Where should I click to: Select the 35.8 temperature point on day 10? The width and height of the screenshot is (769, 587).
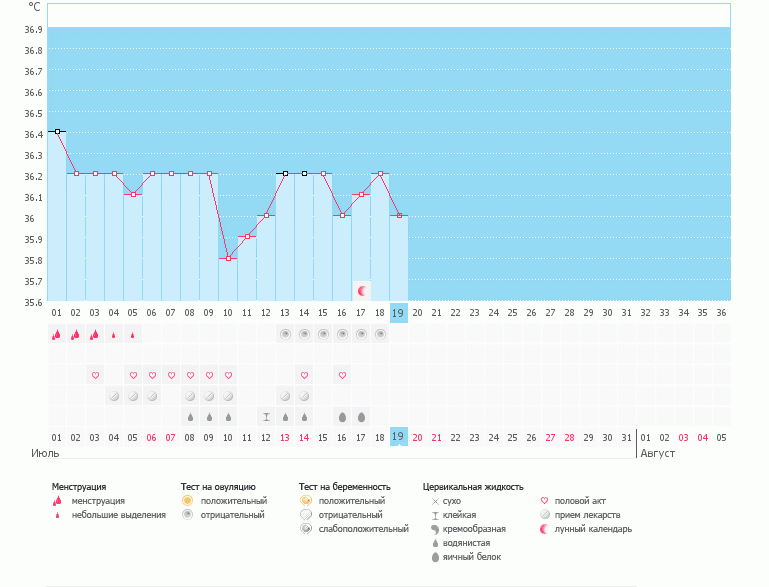point(228,258)
